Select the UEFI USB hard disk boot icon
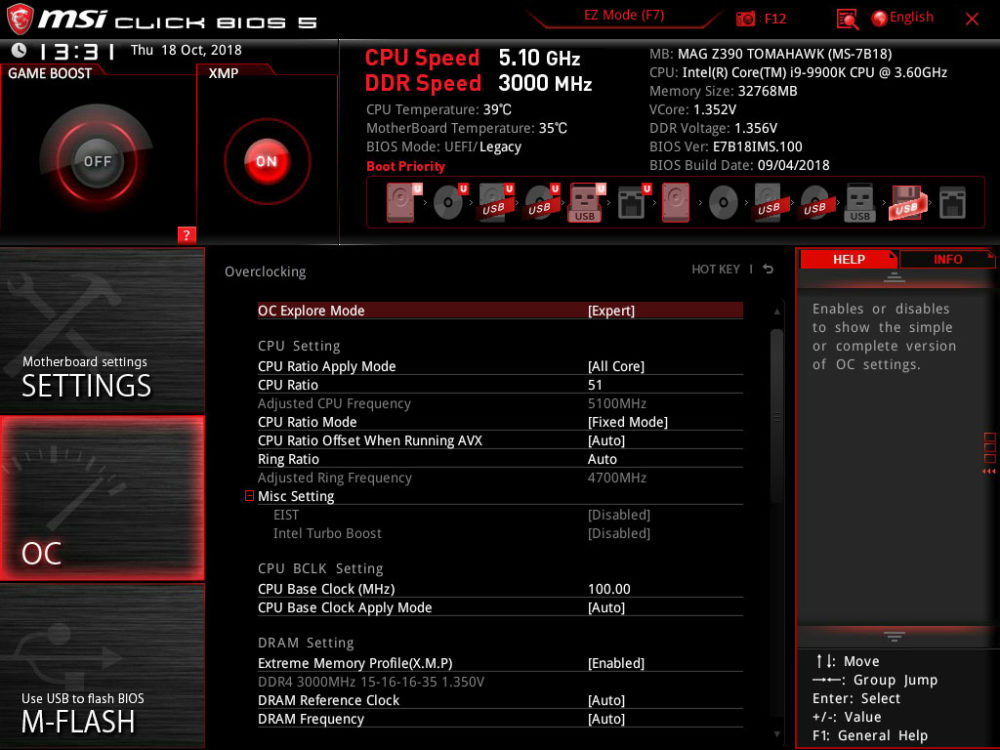This screenshot has height=750, width=1000. (x=495, y=203)
